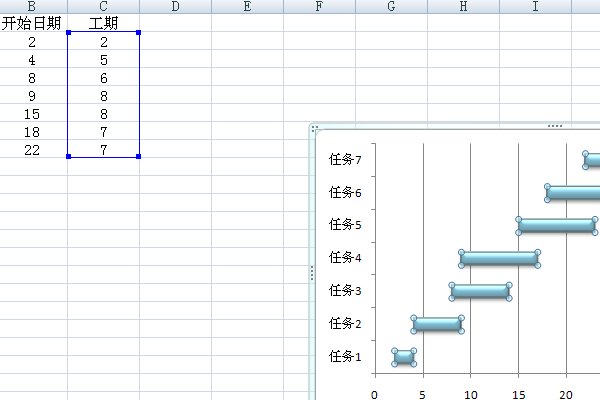Select 工期 cell containing value 6
Screen dimensions: 600x400
[x=104, y=78]
